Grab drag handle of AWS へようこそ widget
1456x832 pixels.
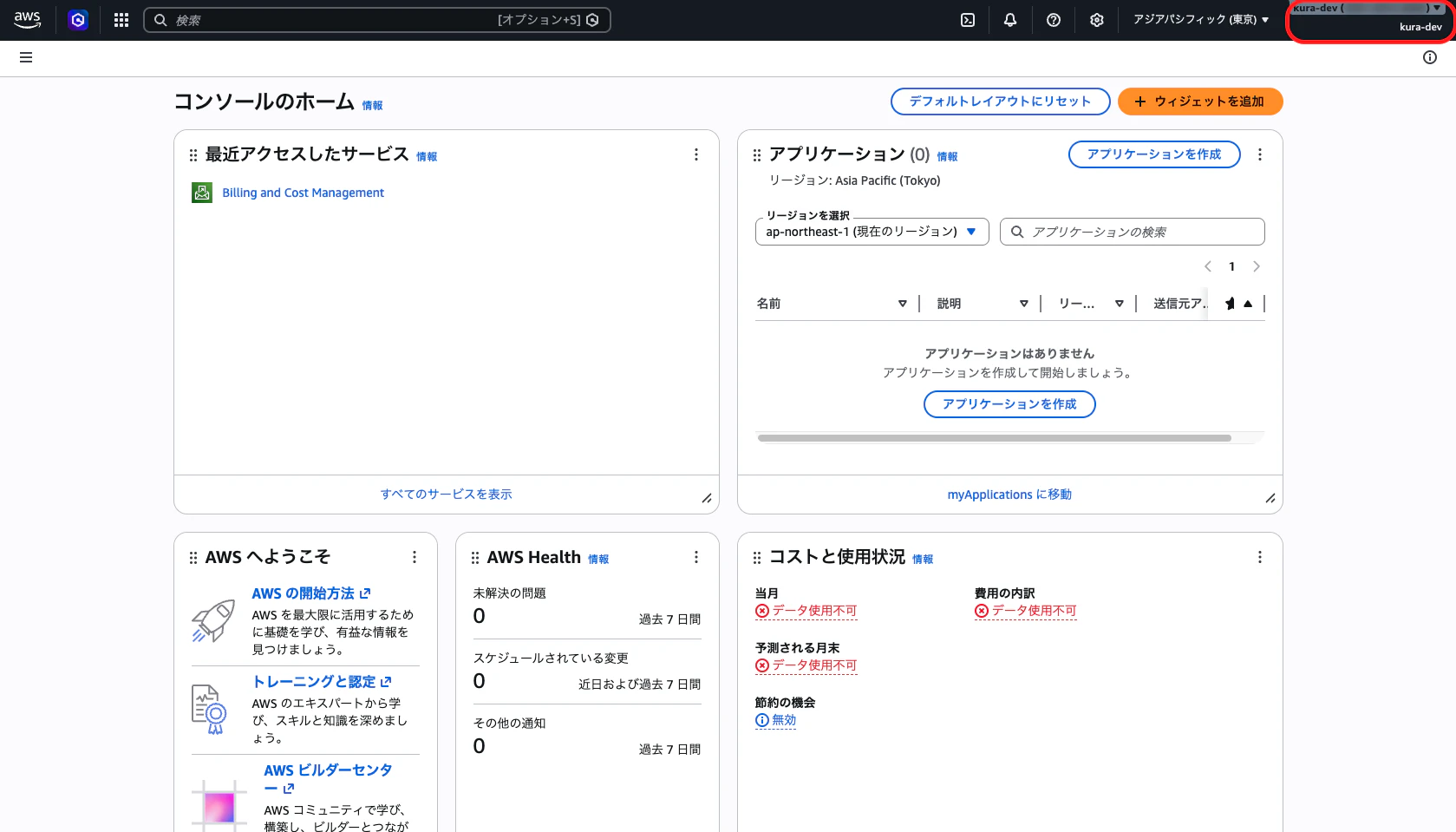coord(193,558)
